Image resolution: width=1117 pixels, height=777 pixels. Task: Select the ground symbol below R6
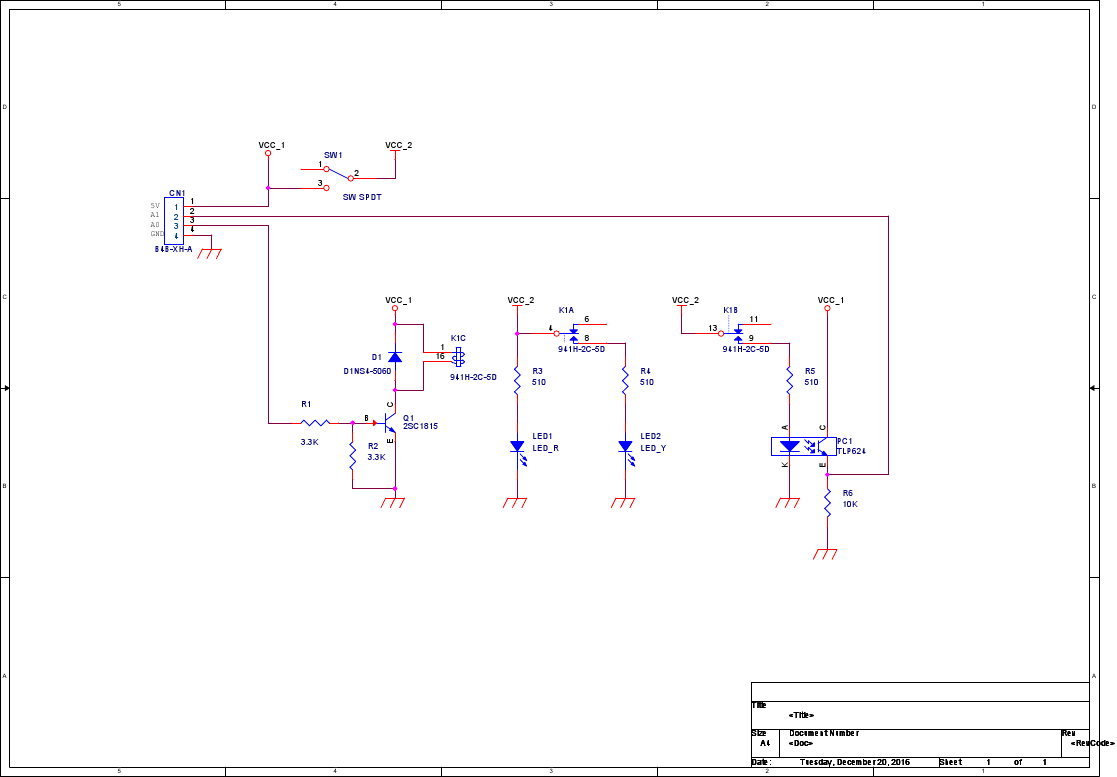[826, 553]
